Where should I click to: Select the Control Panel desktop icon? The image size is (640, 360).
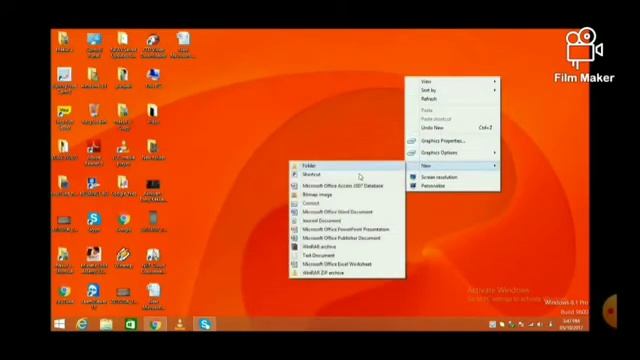[94, 45]
